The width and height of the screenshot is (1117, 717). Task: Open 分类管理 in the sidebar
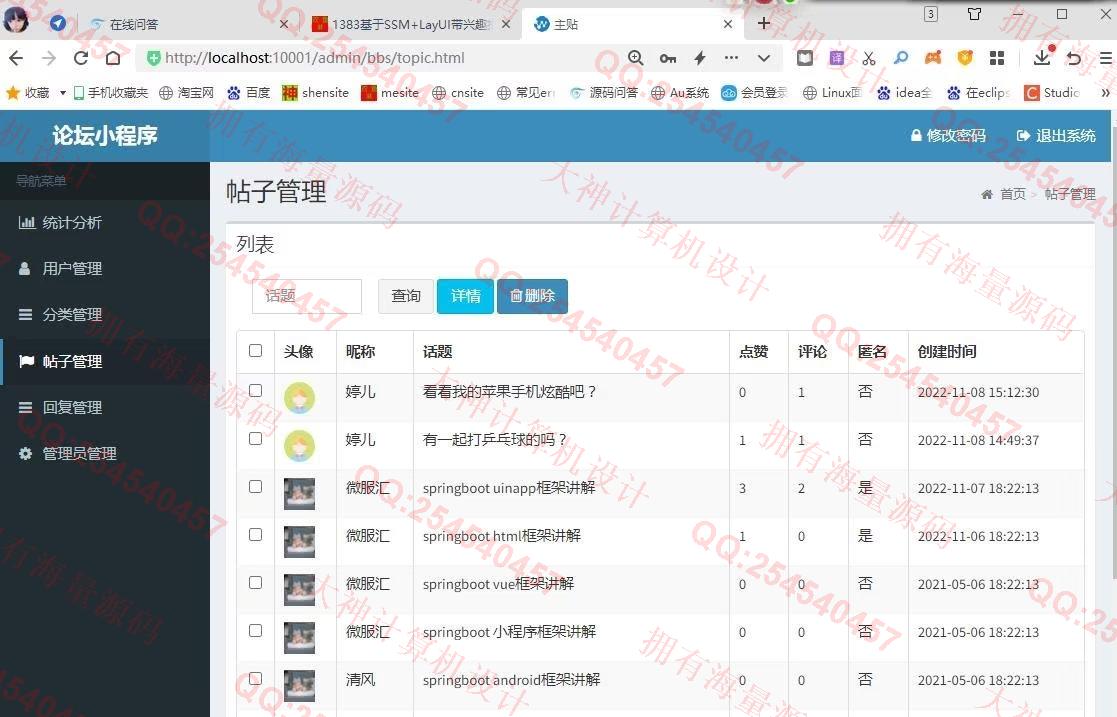pos(105,315)
